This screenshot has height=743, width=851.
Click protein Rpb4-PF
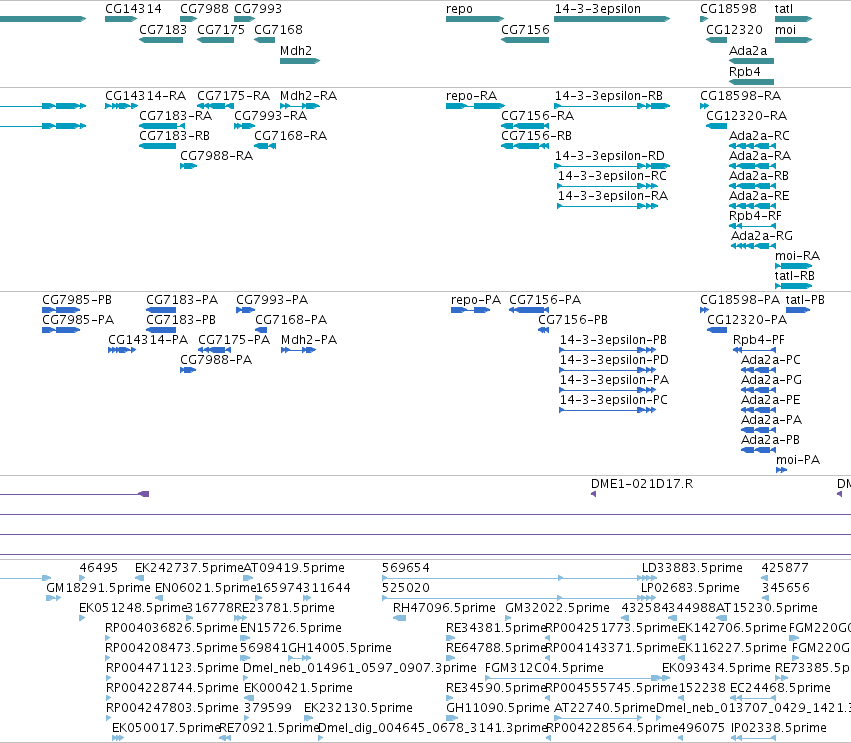[x=758, y=340]
